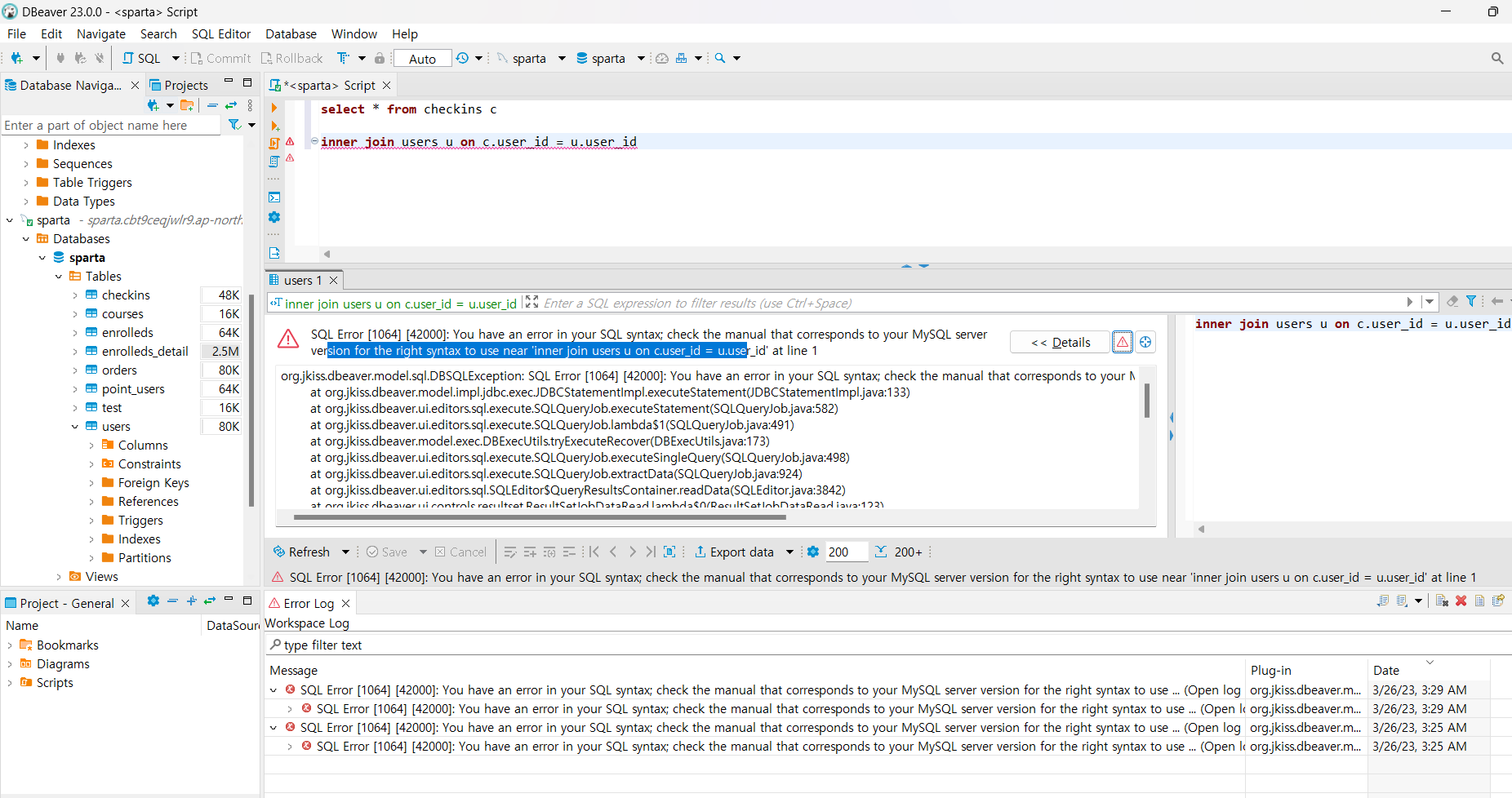Click the Rollback toolbar button
1512x798 pixels.
click(x=291, y=58)
